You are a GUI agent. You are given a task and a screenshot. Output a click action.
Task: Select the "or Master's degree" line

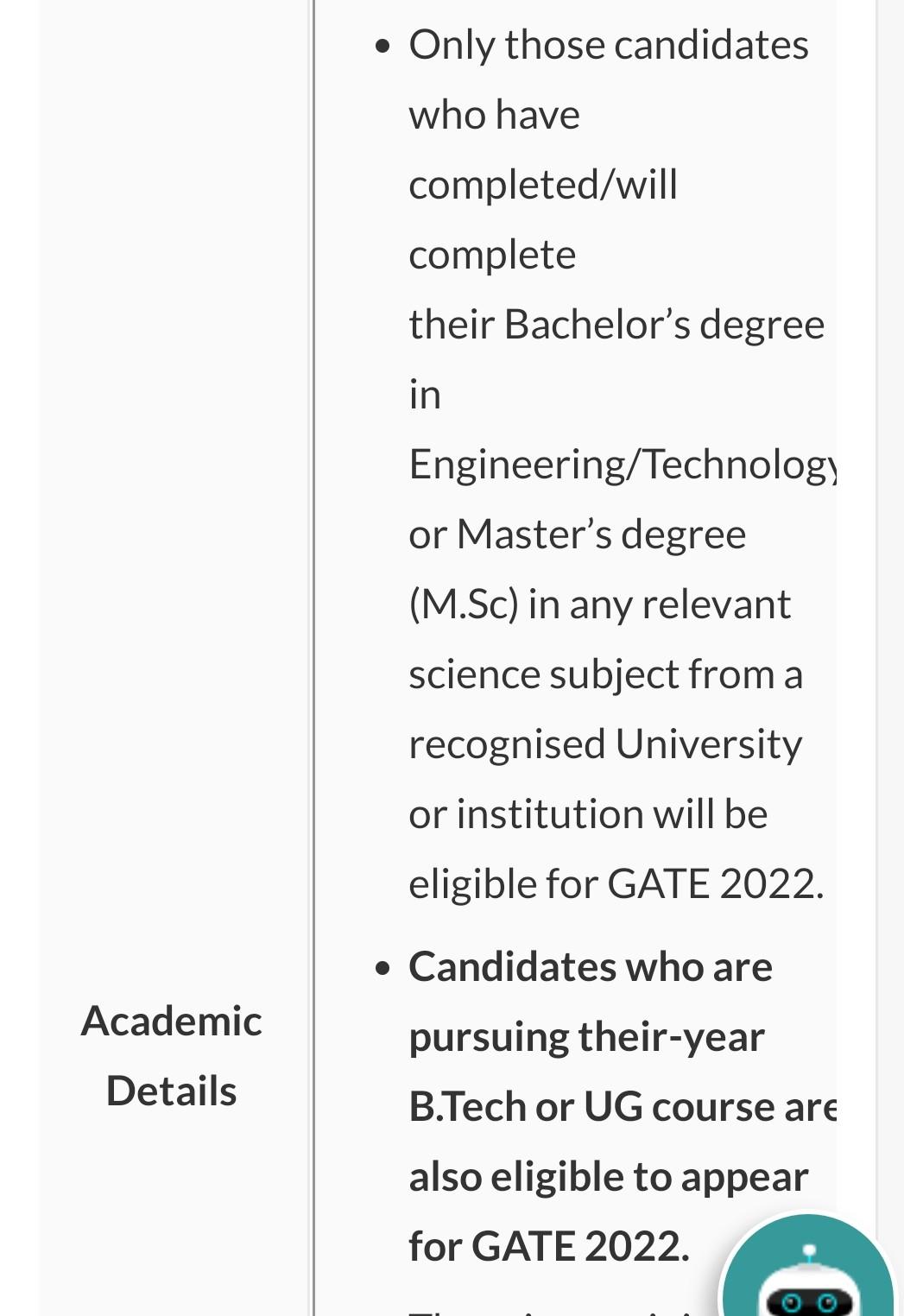click(x=577, y=535)
